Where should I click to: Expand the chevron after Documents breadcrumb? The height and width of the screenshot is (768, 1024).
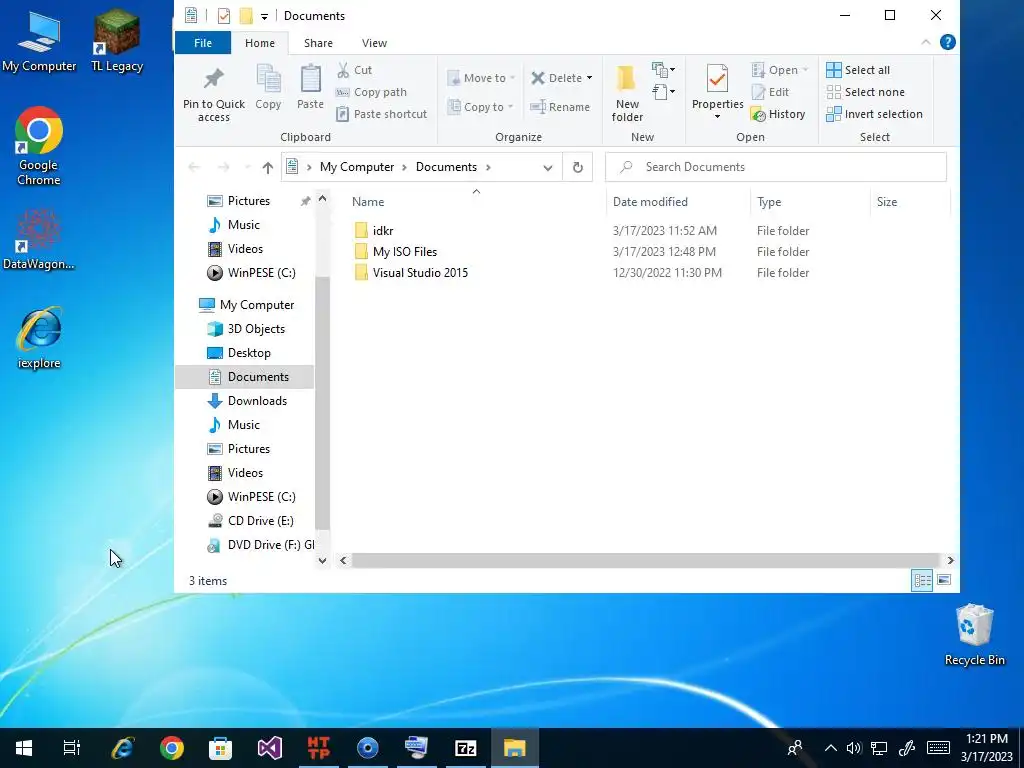488,167
